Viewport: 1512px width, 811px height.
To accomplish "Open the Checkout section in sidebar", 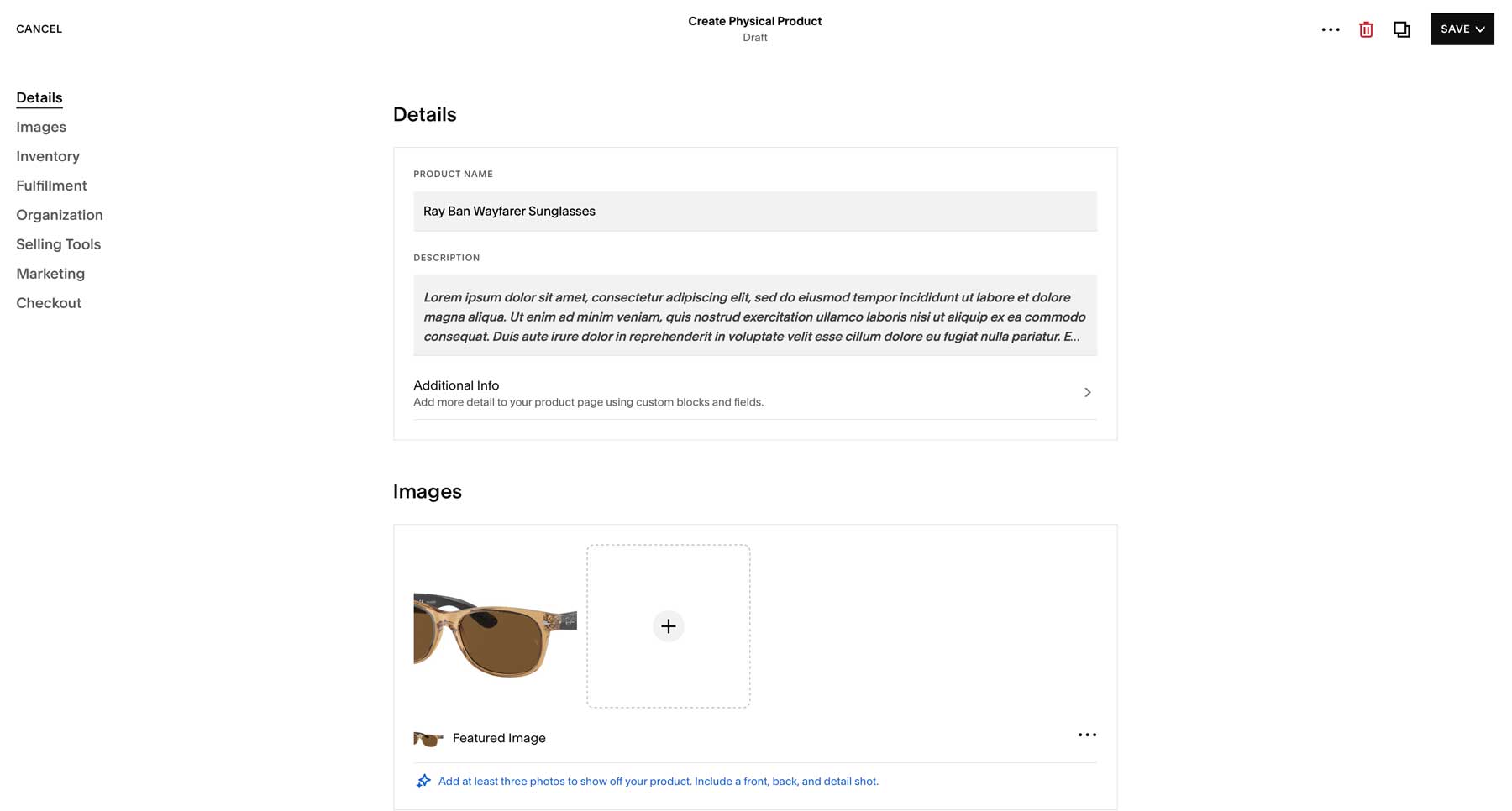I will pos(49,302).
